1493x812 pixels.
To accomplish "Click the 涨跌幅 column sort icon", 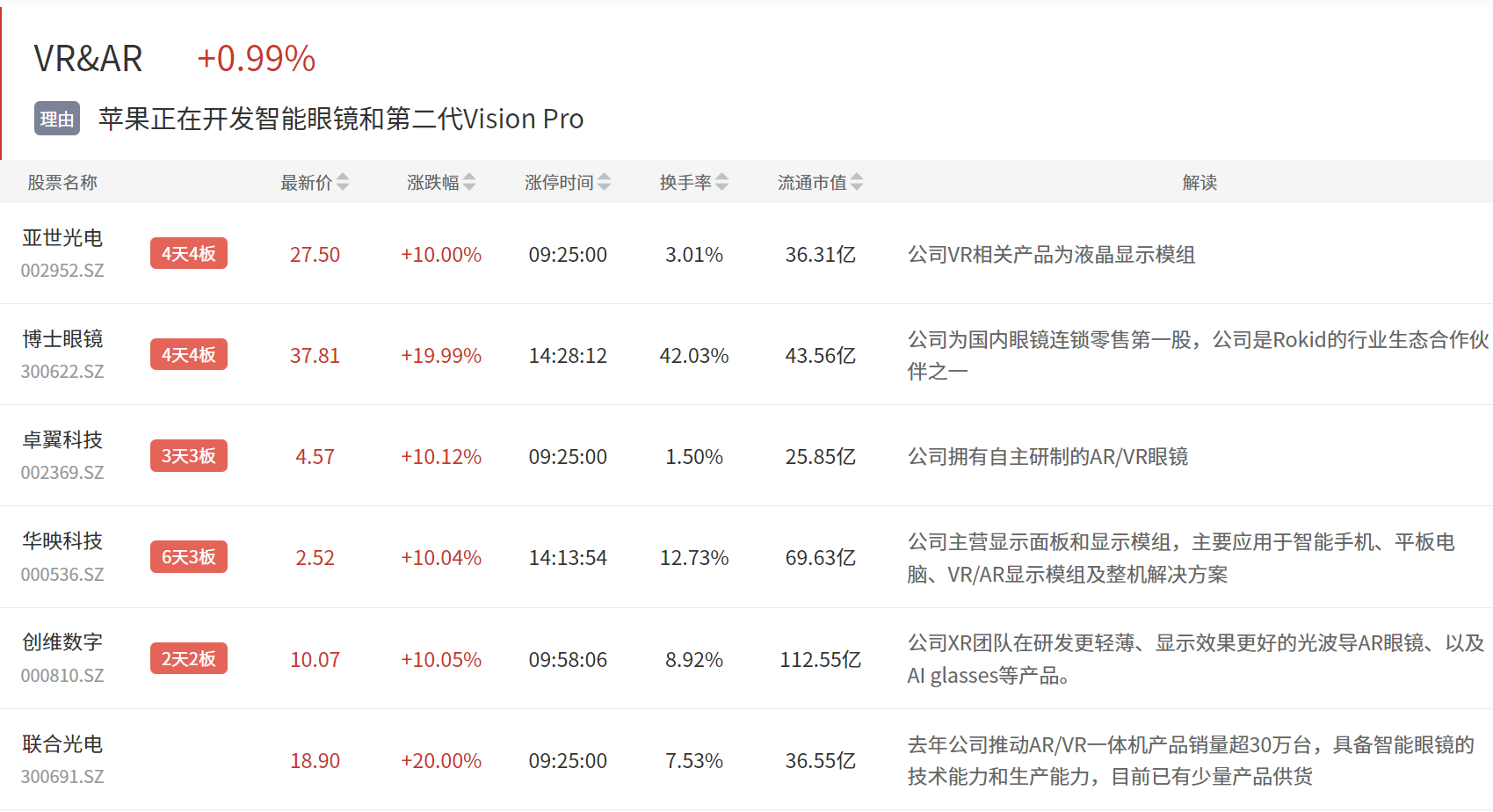I will [x=469, y=182].
